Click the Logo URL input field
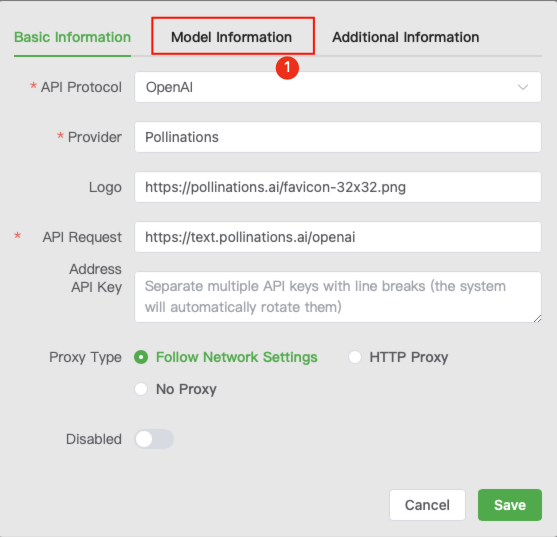The width and height of the screenshot is (557, 537). [x=338, y=187]
